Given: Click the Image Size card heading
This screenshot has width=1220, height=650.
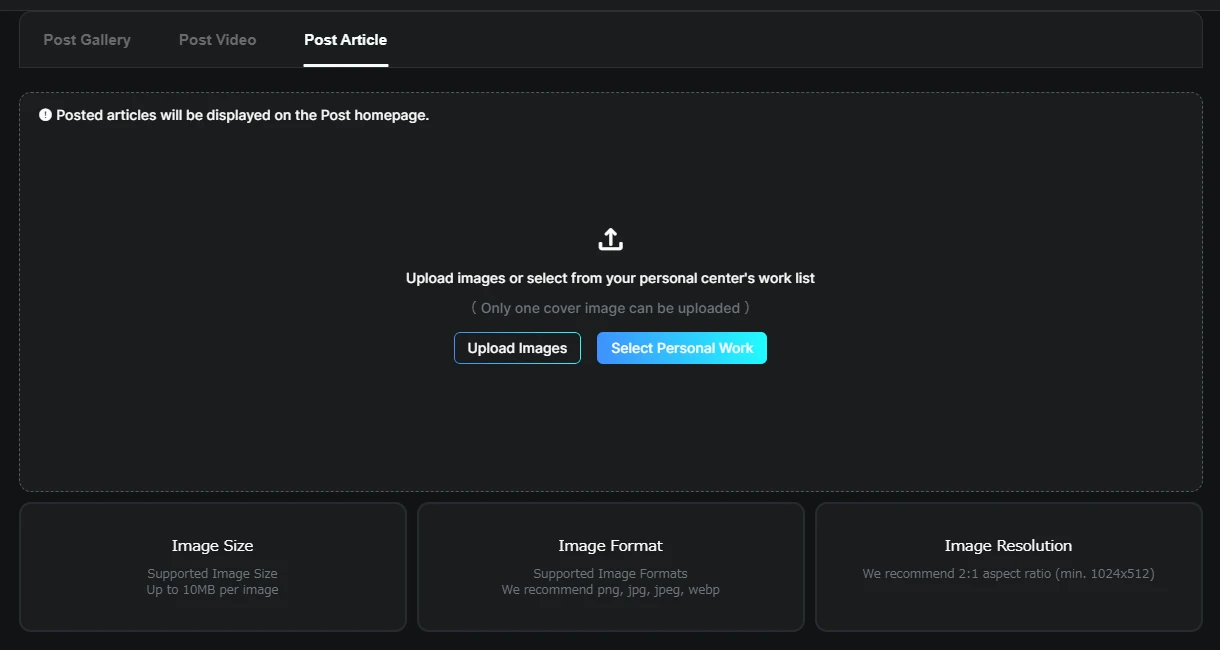Looking at the screenshot, I should pyautogui.click(x=212, y=546).
